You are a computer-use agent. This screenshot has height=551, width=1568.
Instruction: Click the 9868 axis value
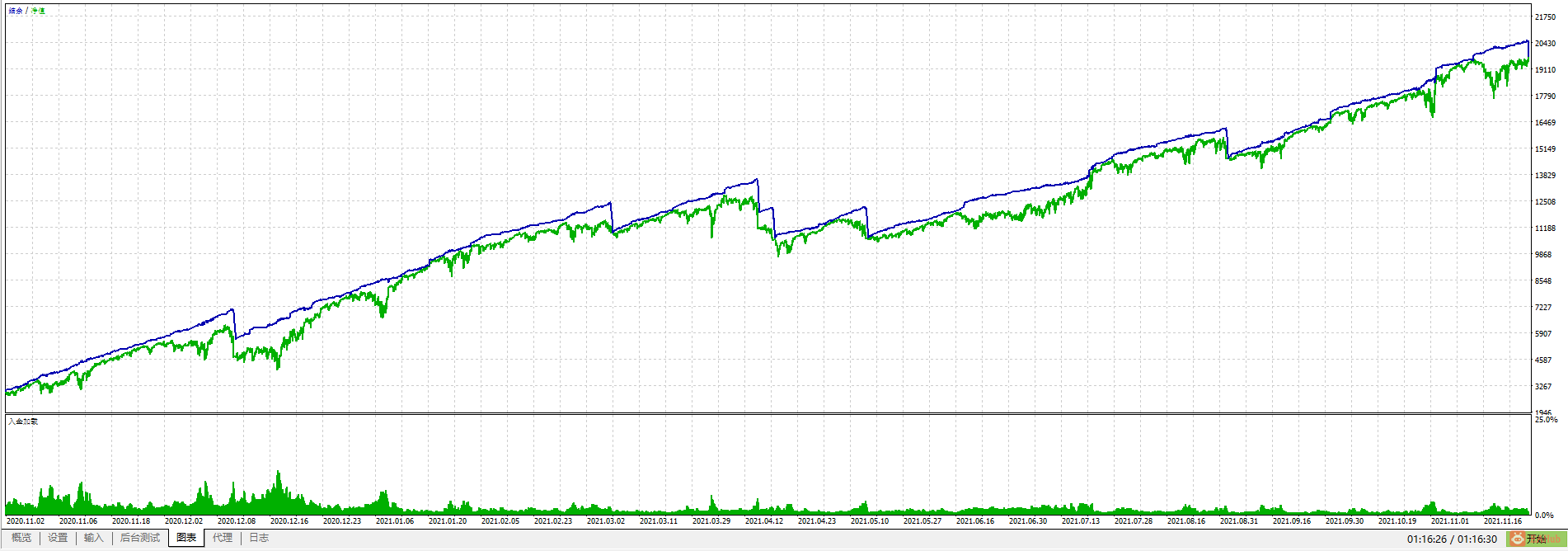pyautogui.click(x=1543, y=254)
